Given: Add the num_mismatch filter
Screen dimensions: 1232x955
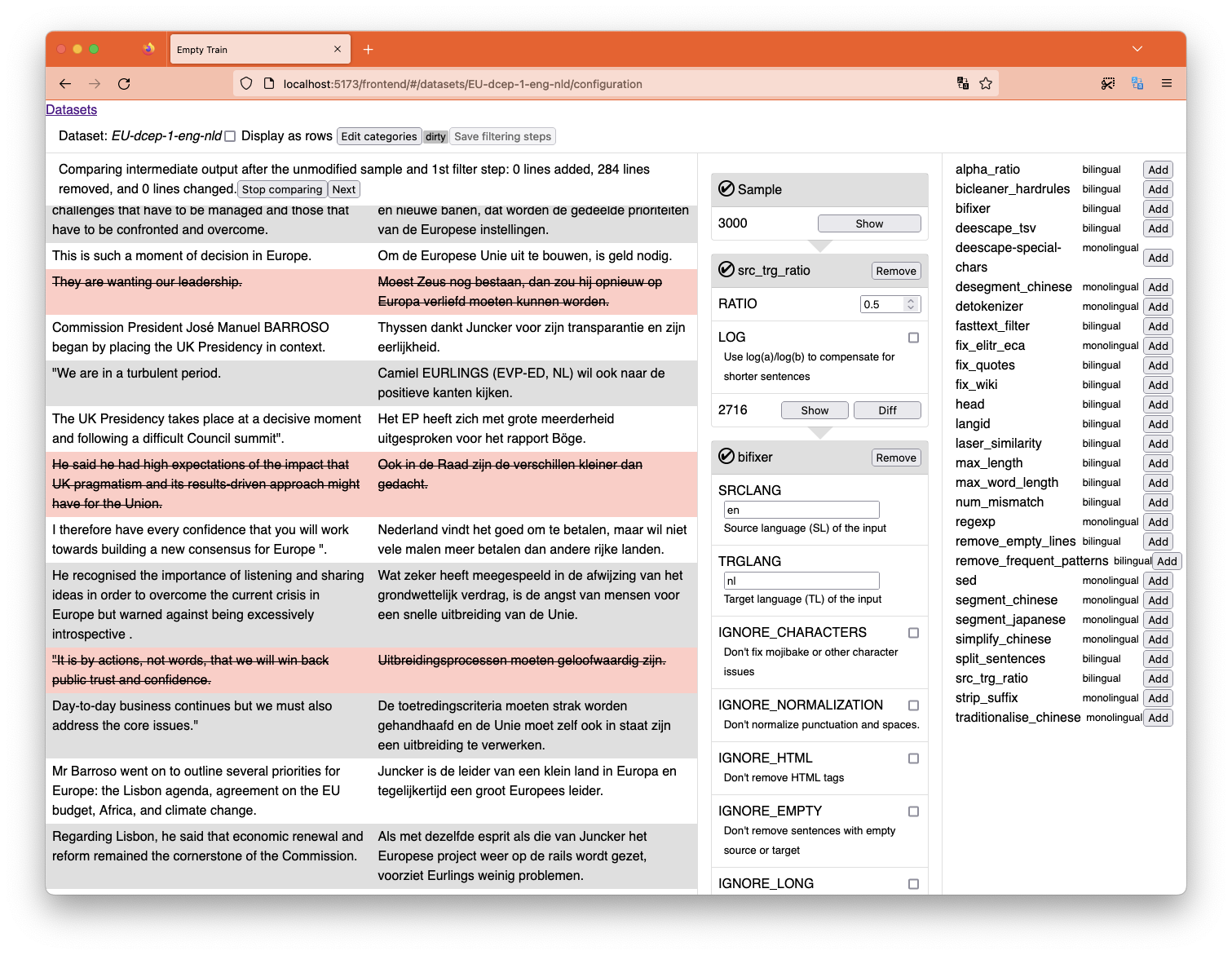Looking at the screenshot, I should pos(1158,502).
